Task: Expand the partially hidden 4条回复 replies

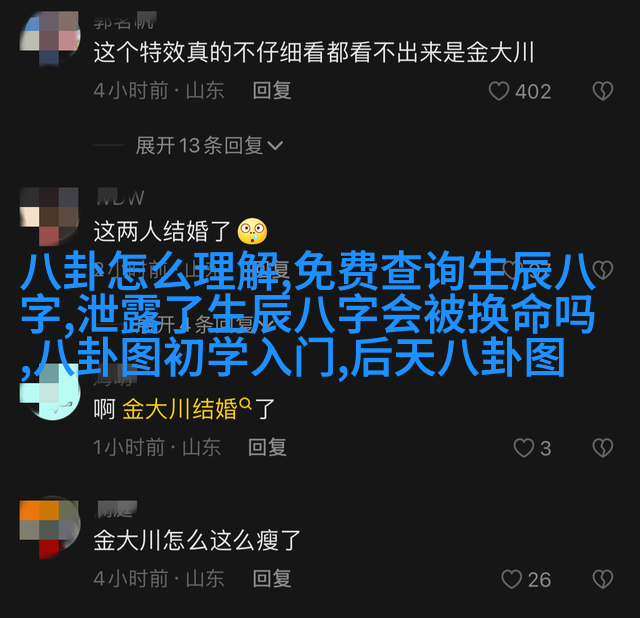Action: (x=209, y=325)
